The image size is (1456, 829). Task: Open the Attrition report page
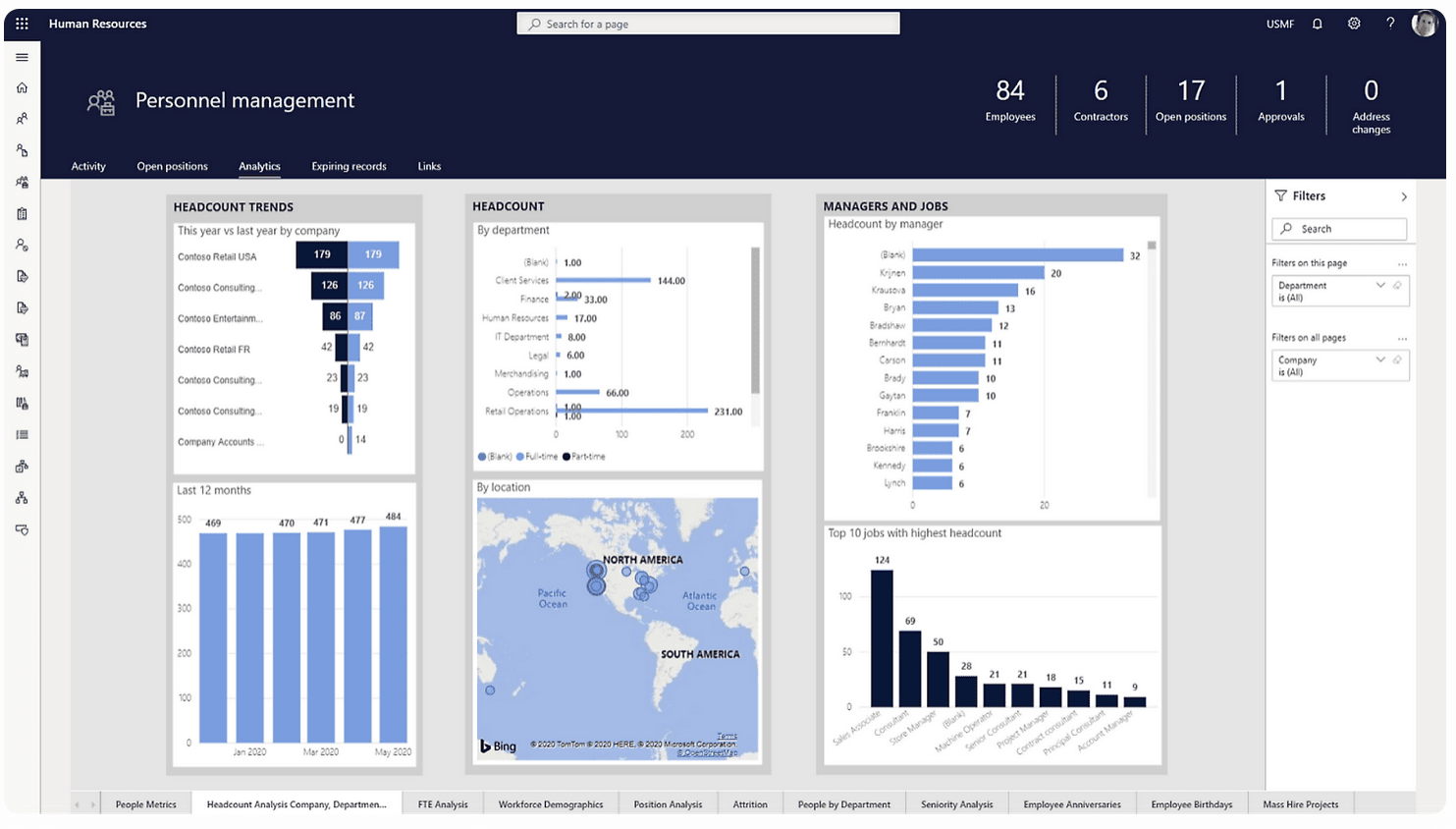[x=750, y=804]
